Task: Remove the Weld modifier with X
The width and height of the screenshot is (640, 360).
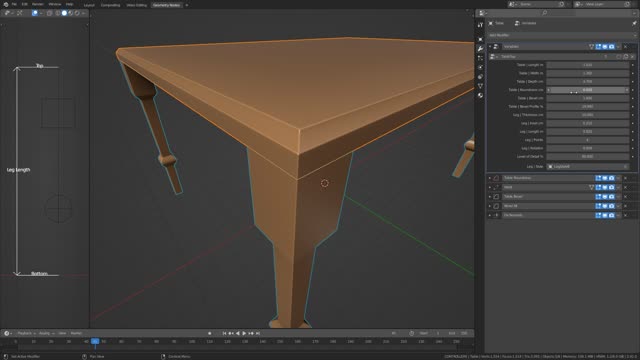Action: [625, 187]
